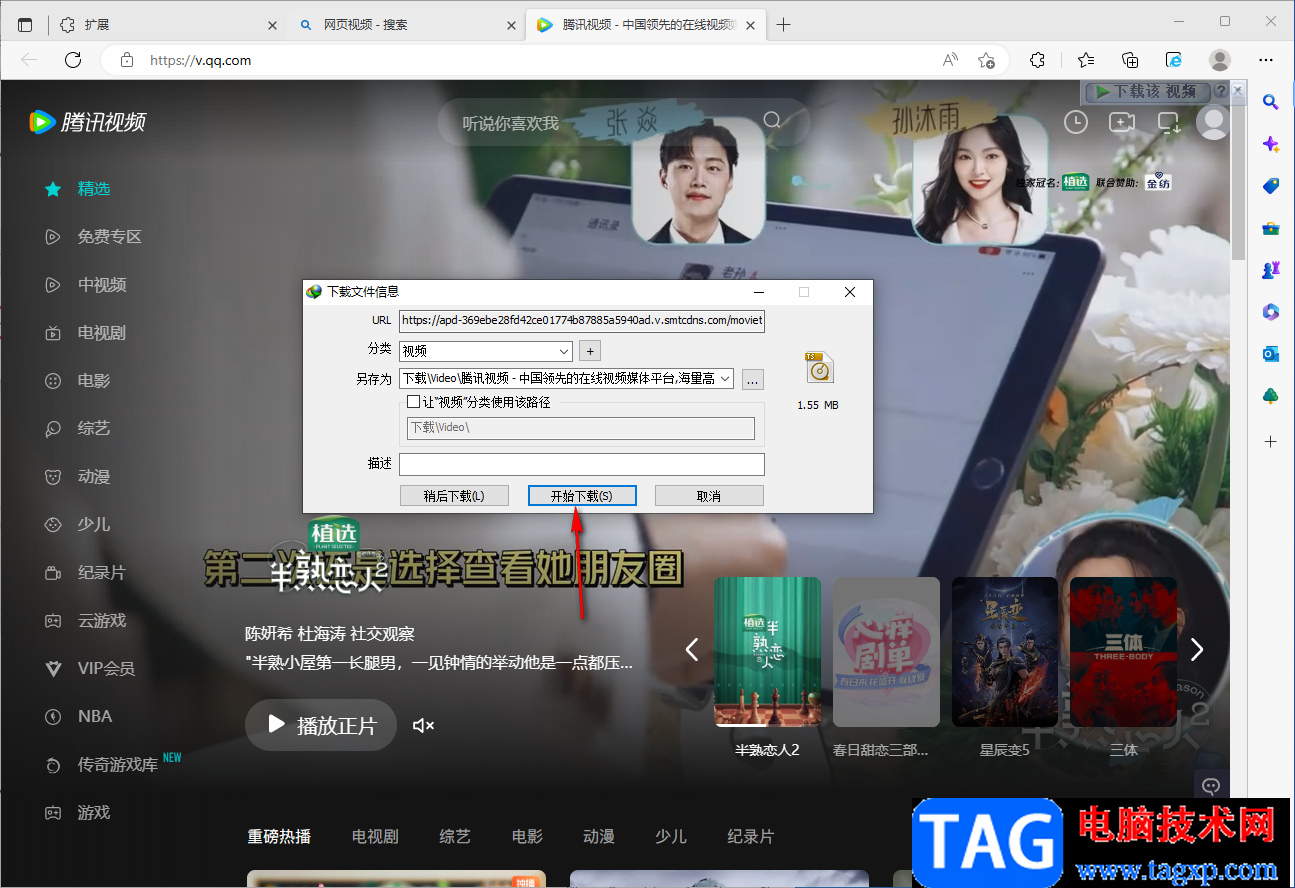The width and height of the screenshot is (1295, 888).
Task: Click the 下载该视频 button above the video
Action: 1147,91
